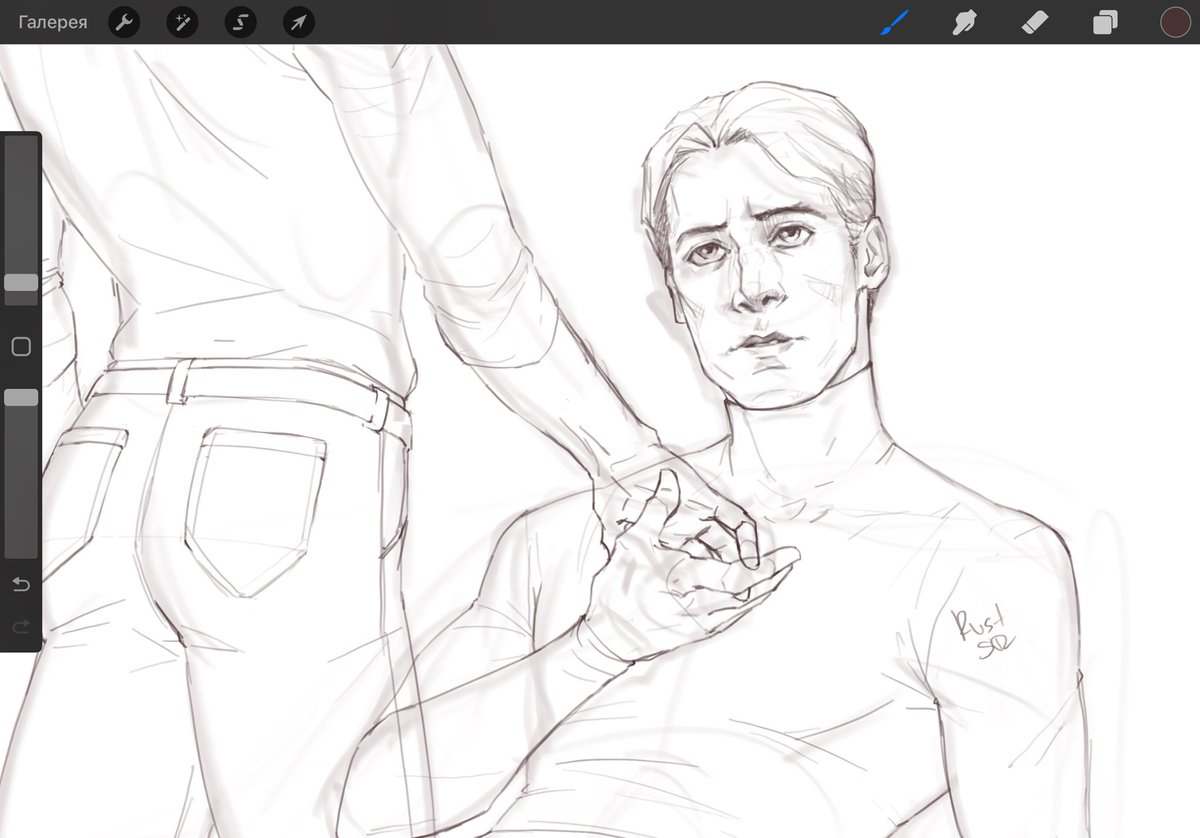Open the eraser brush library
This screenshot has width=1200, height=838.
click(1035, 22)
